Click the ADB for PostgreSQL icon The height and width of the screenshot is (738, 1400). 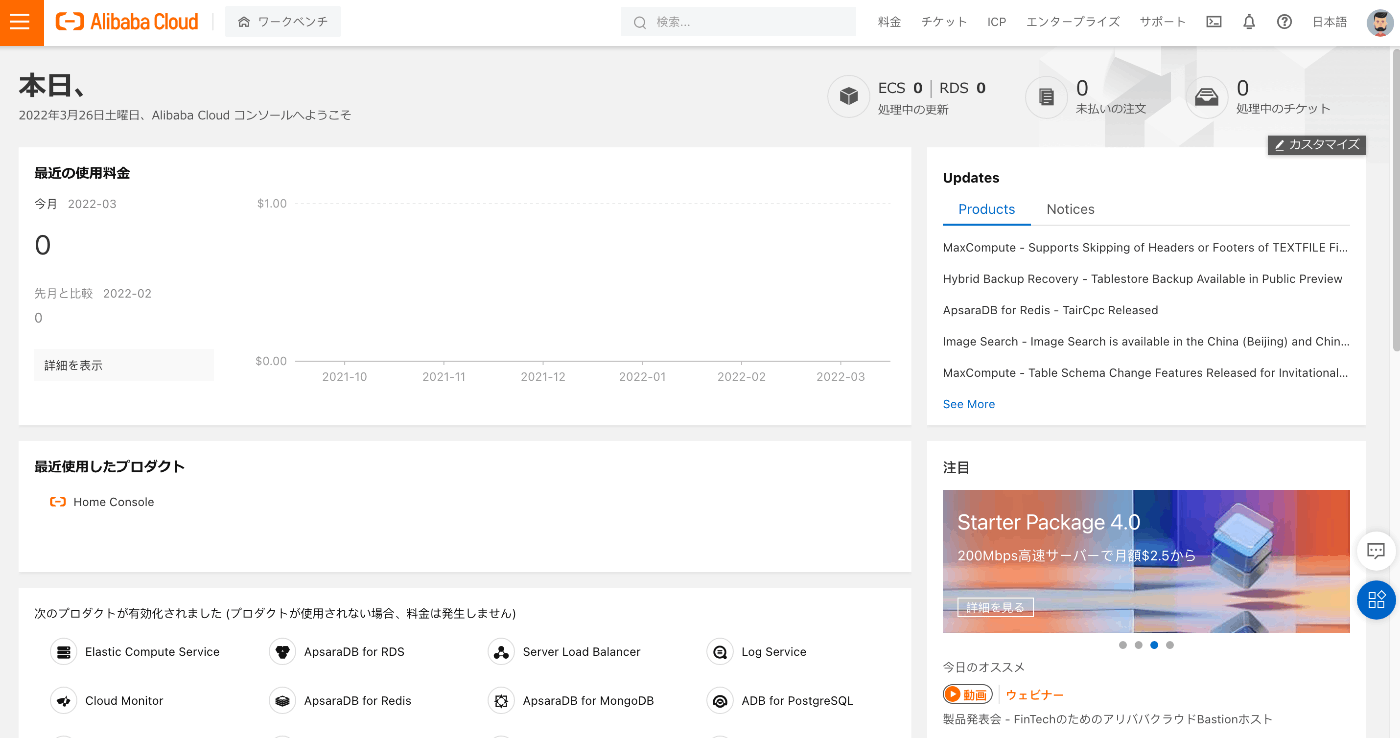[720, 701]
